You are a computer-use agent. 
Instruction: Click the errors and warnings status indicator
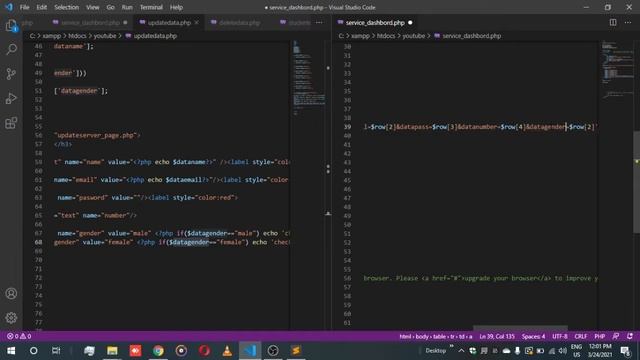[x=19, y=336]
